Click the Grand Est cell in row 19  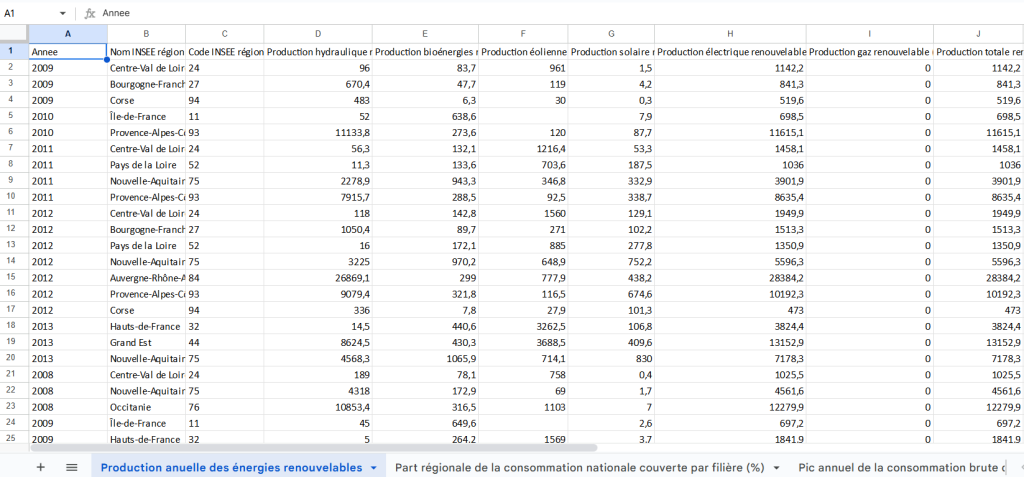pyautogui.click(x=146, y=342)
